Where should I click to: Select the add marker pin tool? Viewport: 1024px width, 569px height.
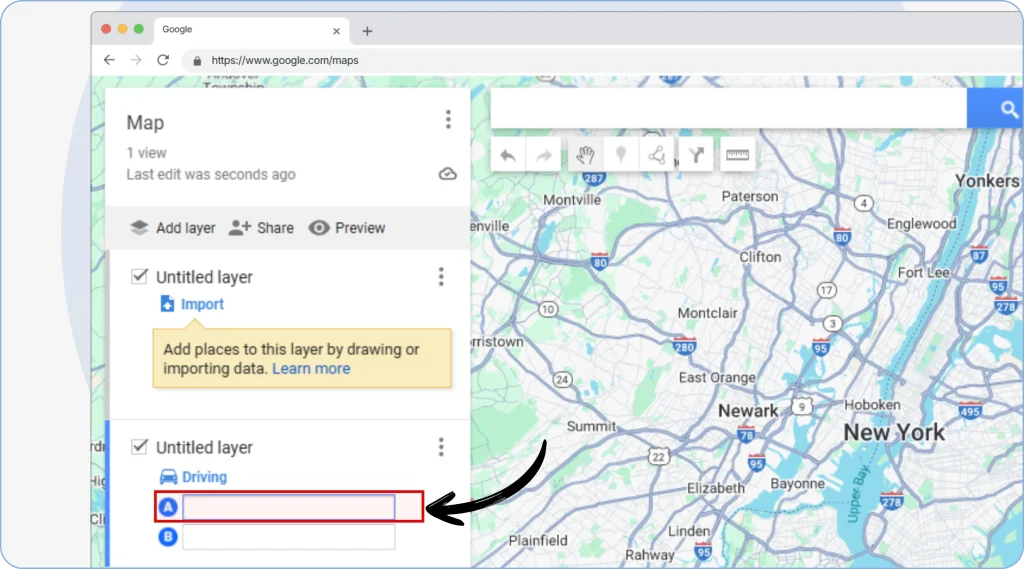pos(620,155)
